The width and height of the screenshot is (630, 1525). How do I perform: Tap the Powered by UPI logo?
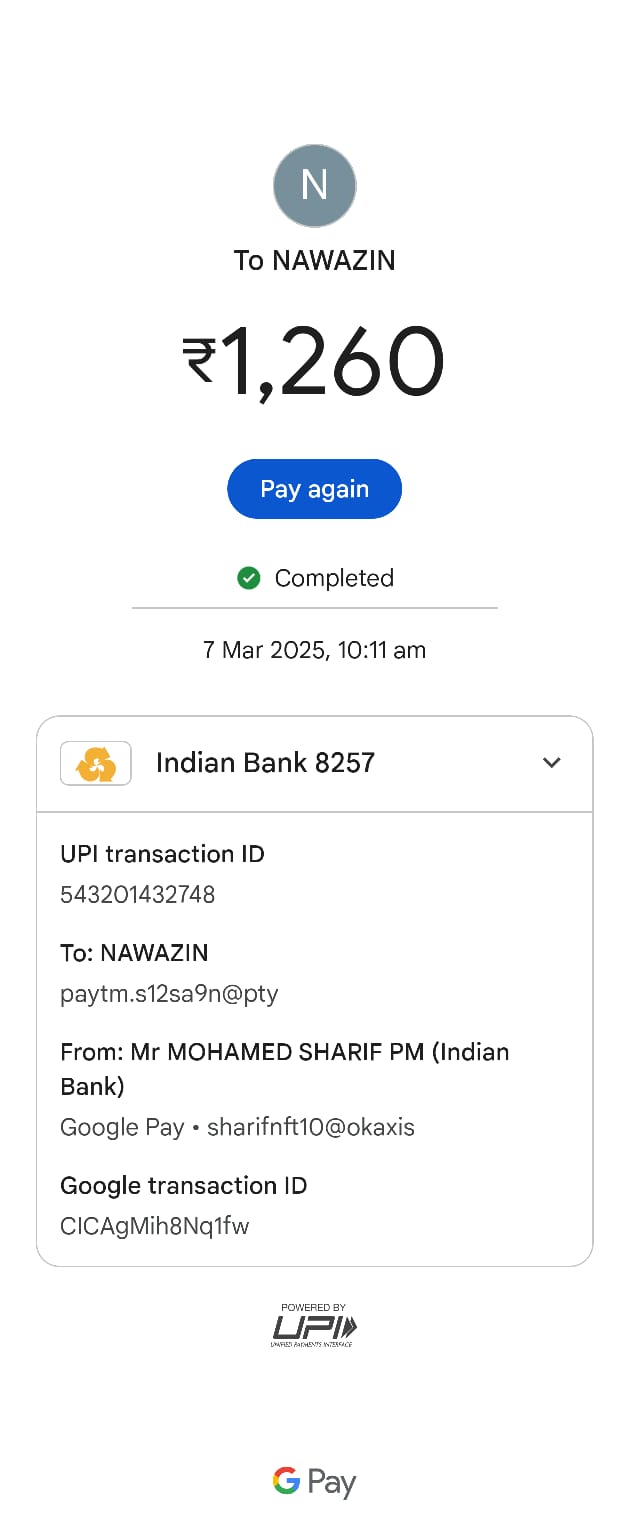(x=314, y=1325)
